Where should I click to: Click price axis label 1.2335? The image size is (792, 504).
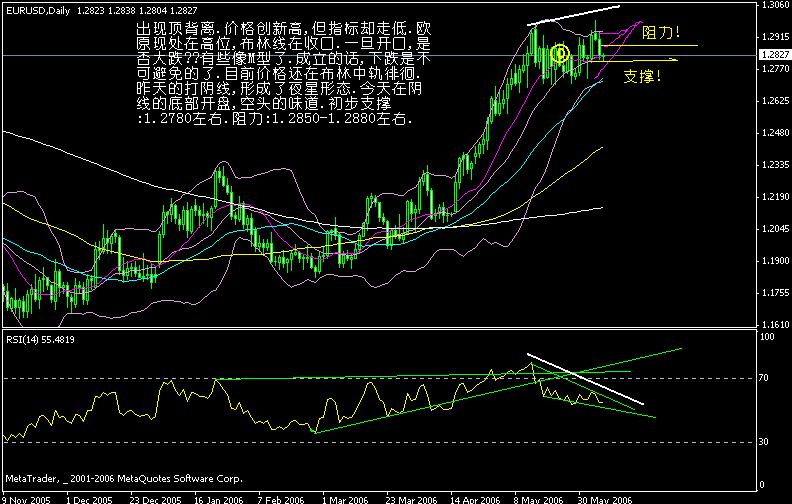coord(775,165)
